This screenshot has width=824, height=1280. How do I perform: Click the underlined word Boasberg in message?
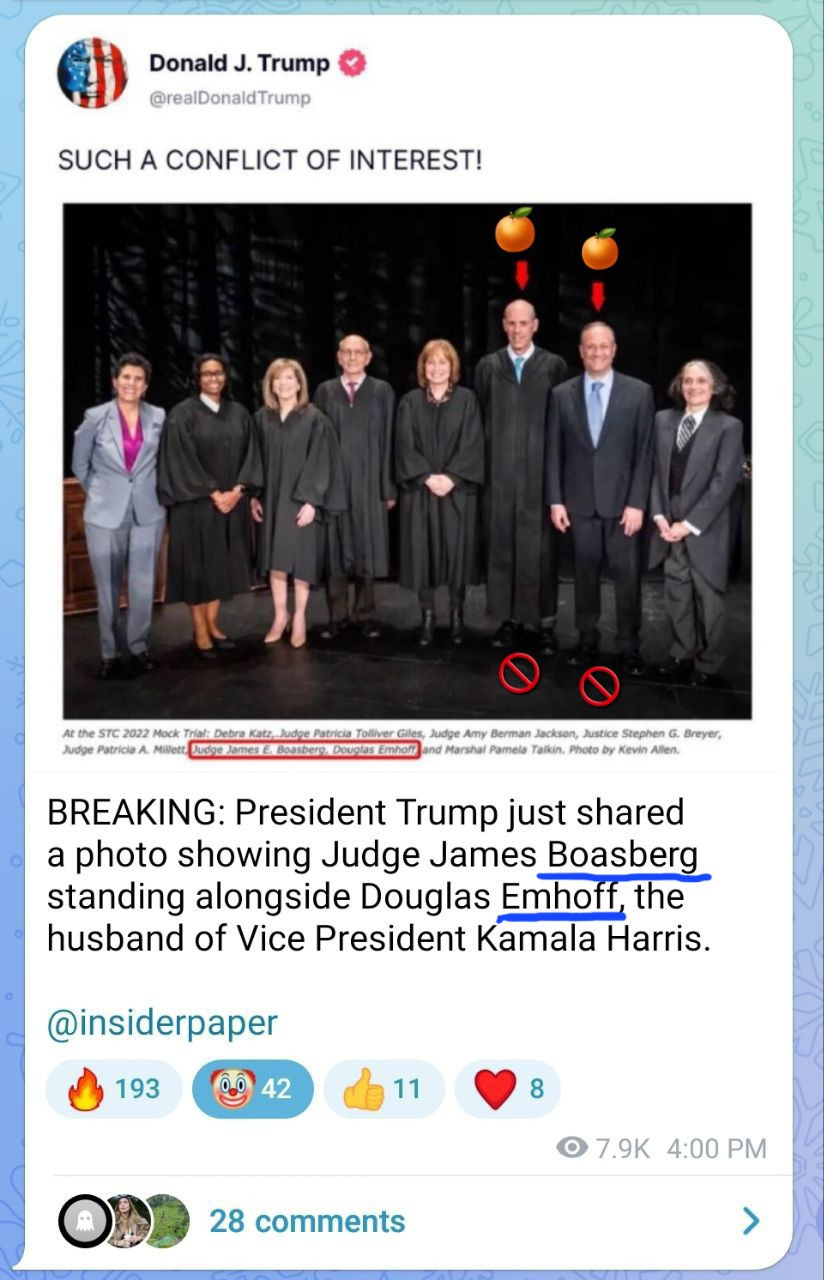click(623, 856)
